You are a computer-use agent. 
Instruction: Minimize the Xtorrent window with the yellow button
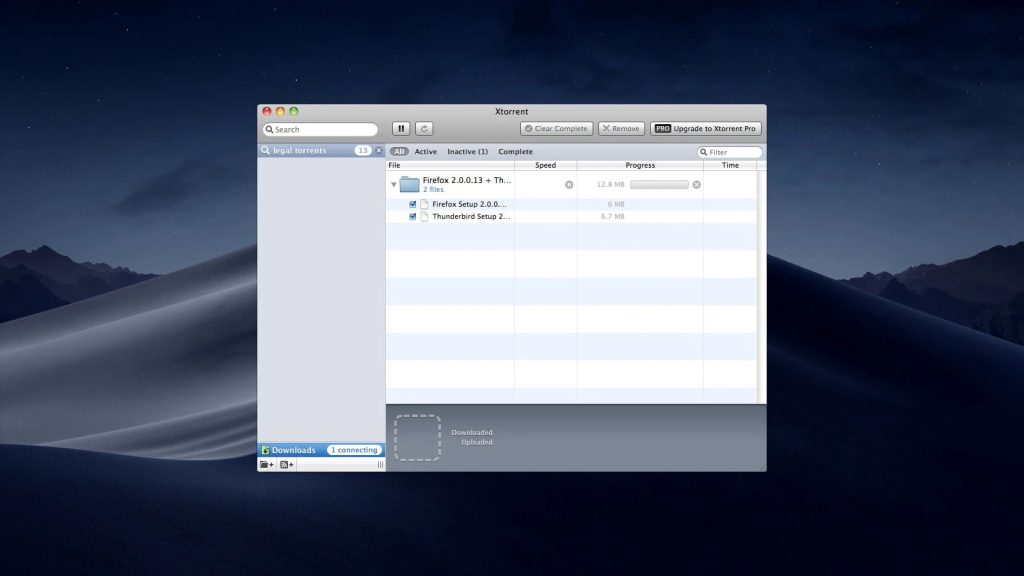tap(280, 112)
